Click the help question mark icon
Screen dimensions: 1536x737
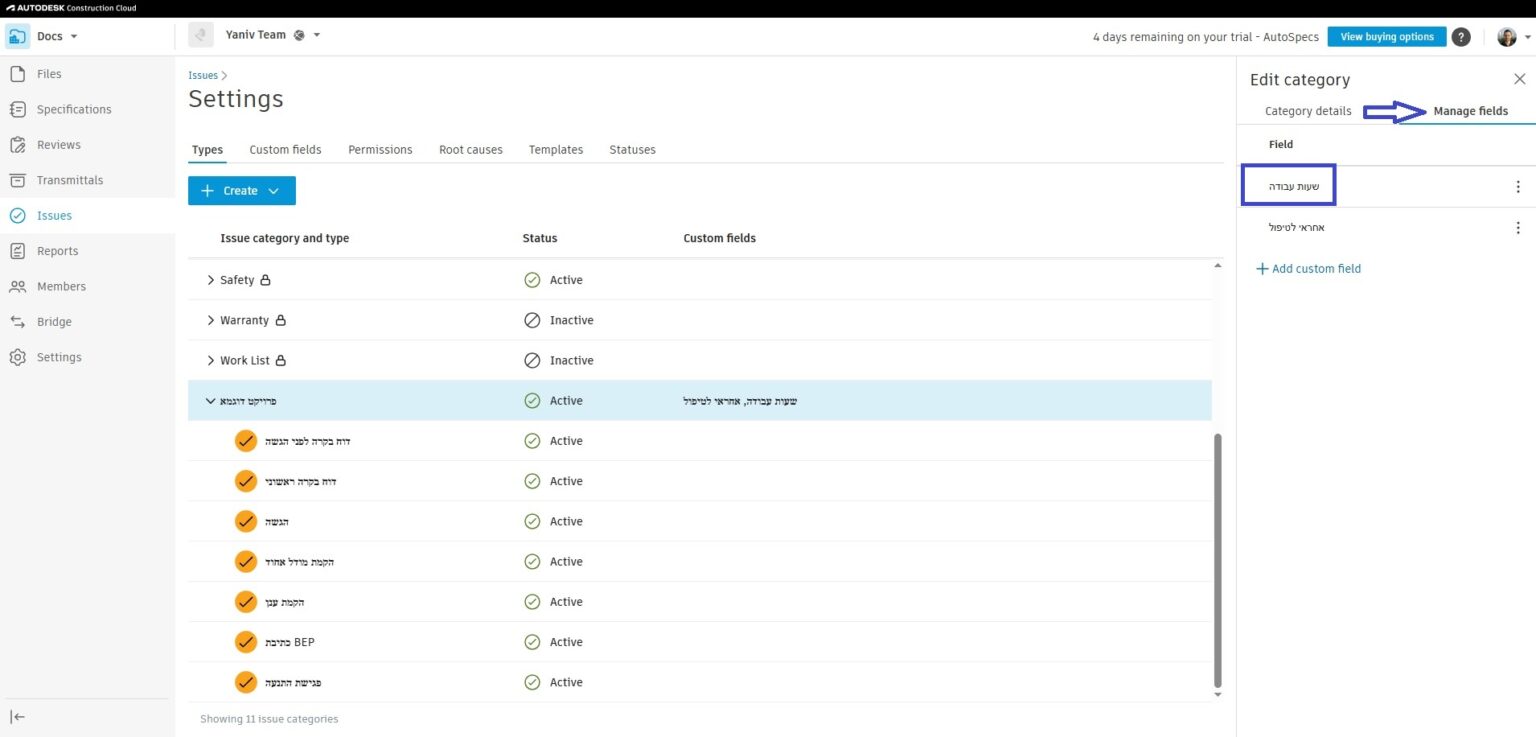[1461, 37]
